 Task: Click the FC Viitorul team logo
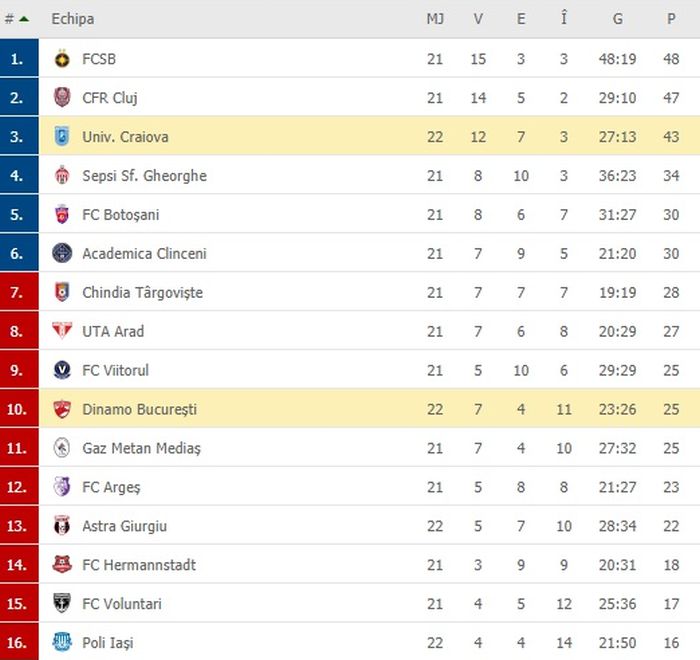[62, 370]
